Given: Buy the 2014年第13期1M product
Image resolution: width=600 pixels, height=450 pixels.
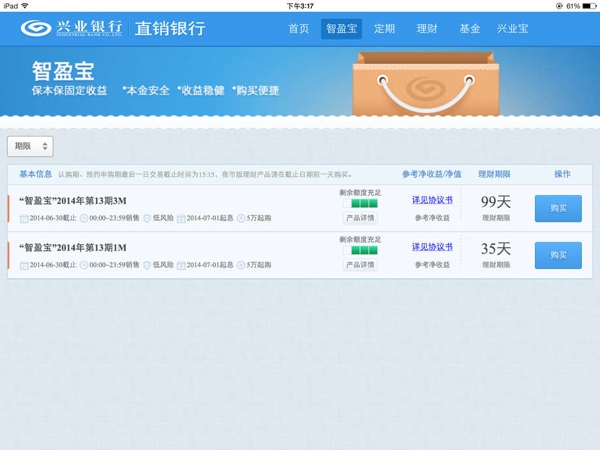Looking at the screenshot, I should click(x=558, y=255).
